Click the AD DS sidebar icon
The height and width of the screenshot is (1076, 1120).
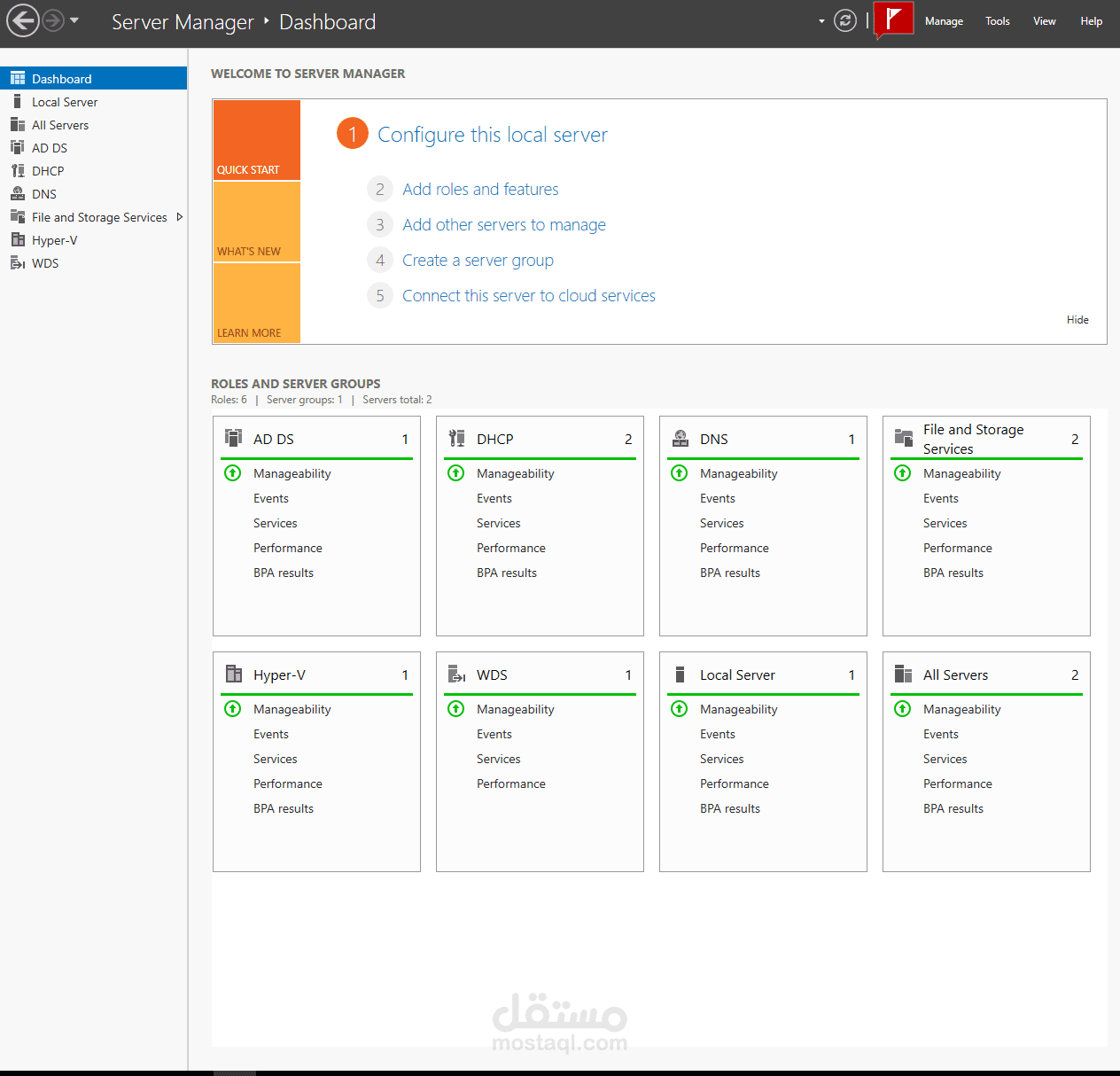coord(18,148)
